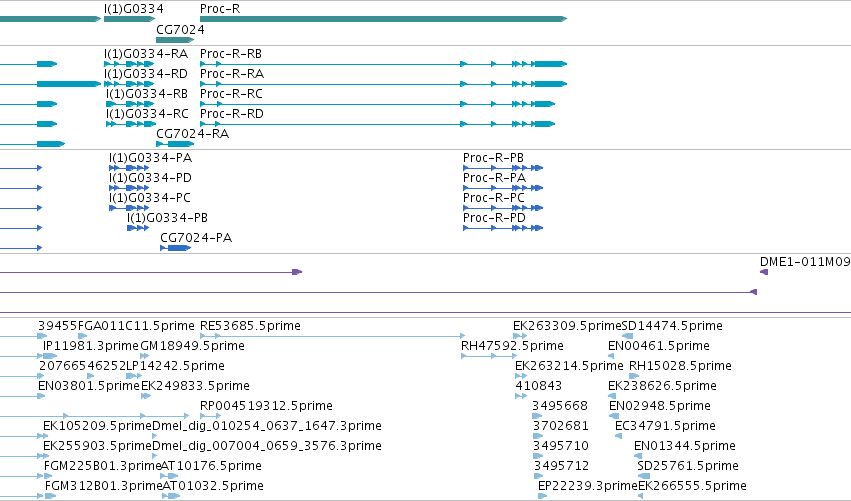Select the Proc-R-RC transcript label
This screenshot has height=501, width=851.
click(x=231, y=94)
